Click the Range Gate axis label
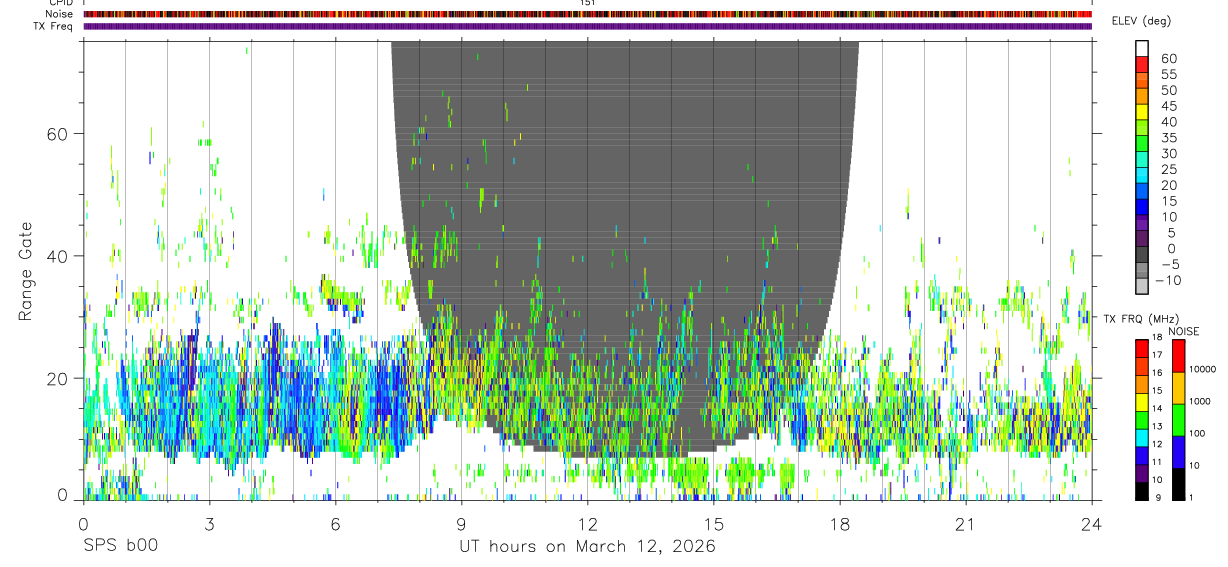The image size is (1228, 567). (x=26, y=271)
